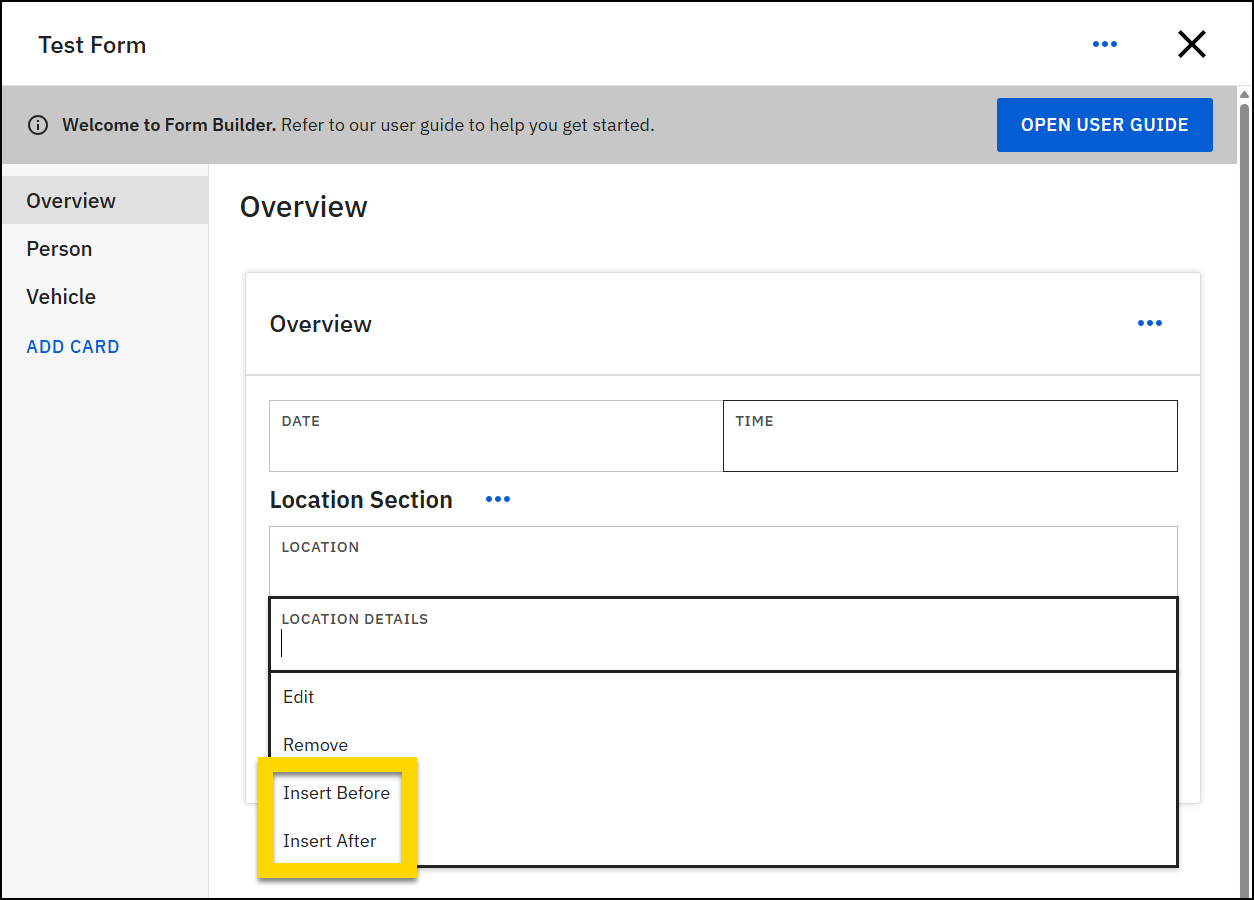This screenshot has height=900, width=1254.
Task: Click the OPEN USER GUIDE button
Action: pos(1104,124)
